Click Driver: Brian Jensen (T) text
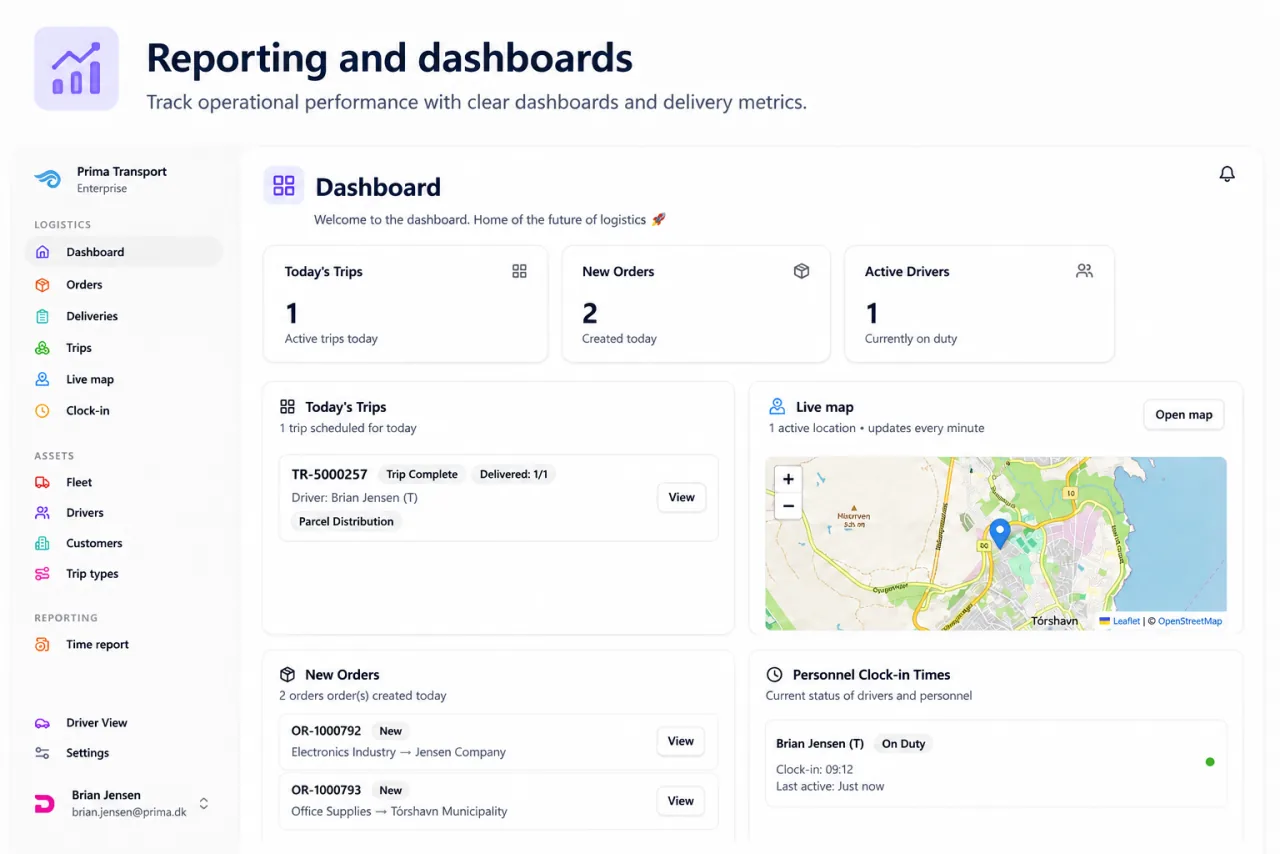 [354, 498]
